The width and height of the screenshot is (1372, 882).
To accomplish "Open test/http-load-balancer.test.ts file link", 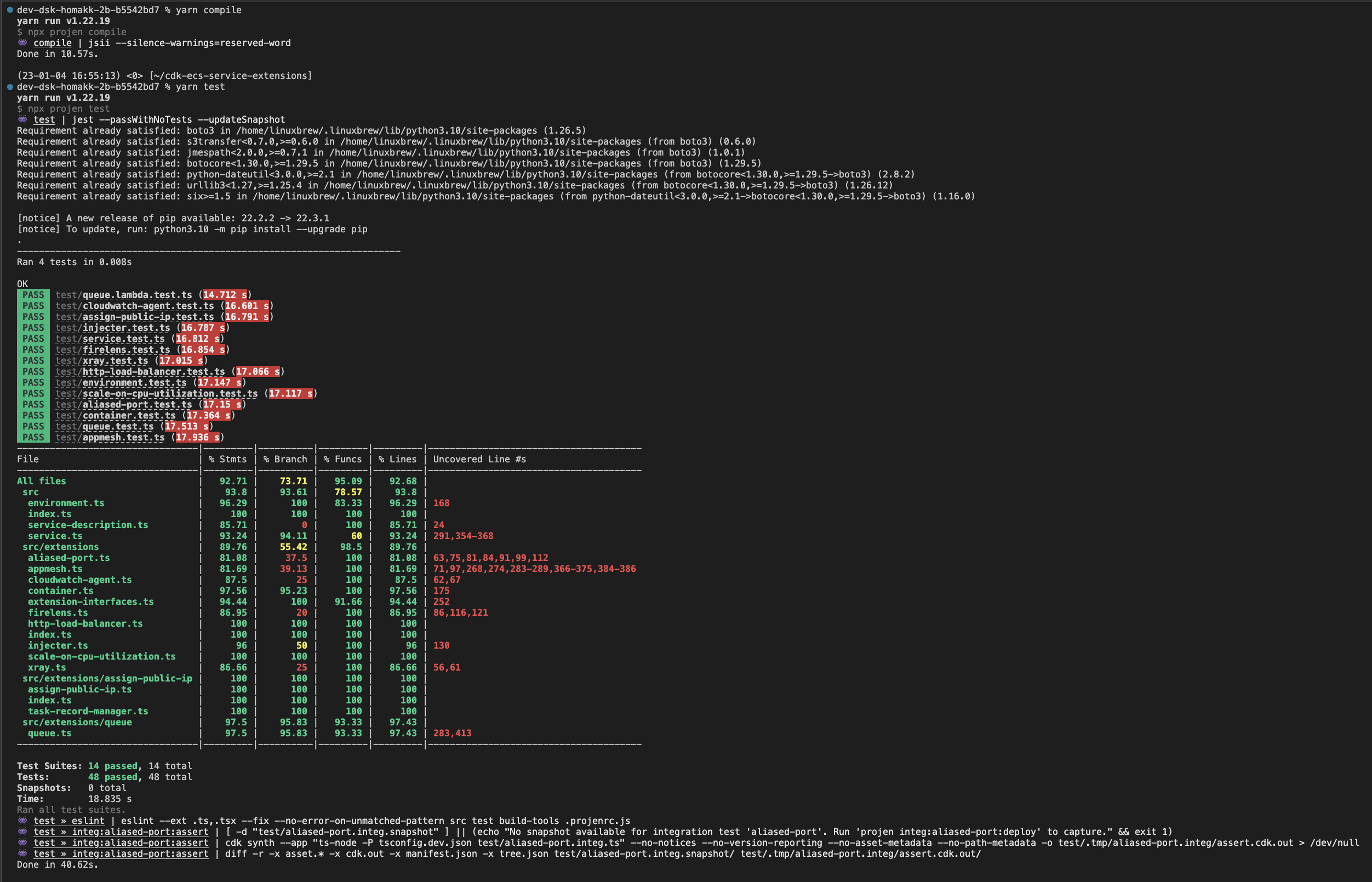I will (140, 371).
